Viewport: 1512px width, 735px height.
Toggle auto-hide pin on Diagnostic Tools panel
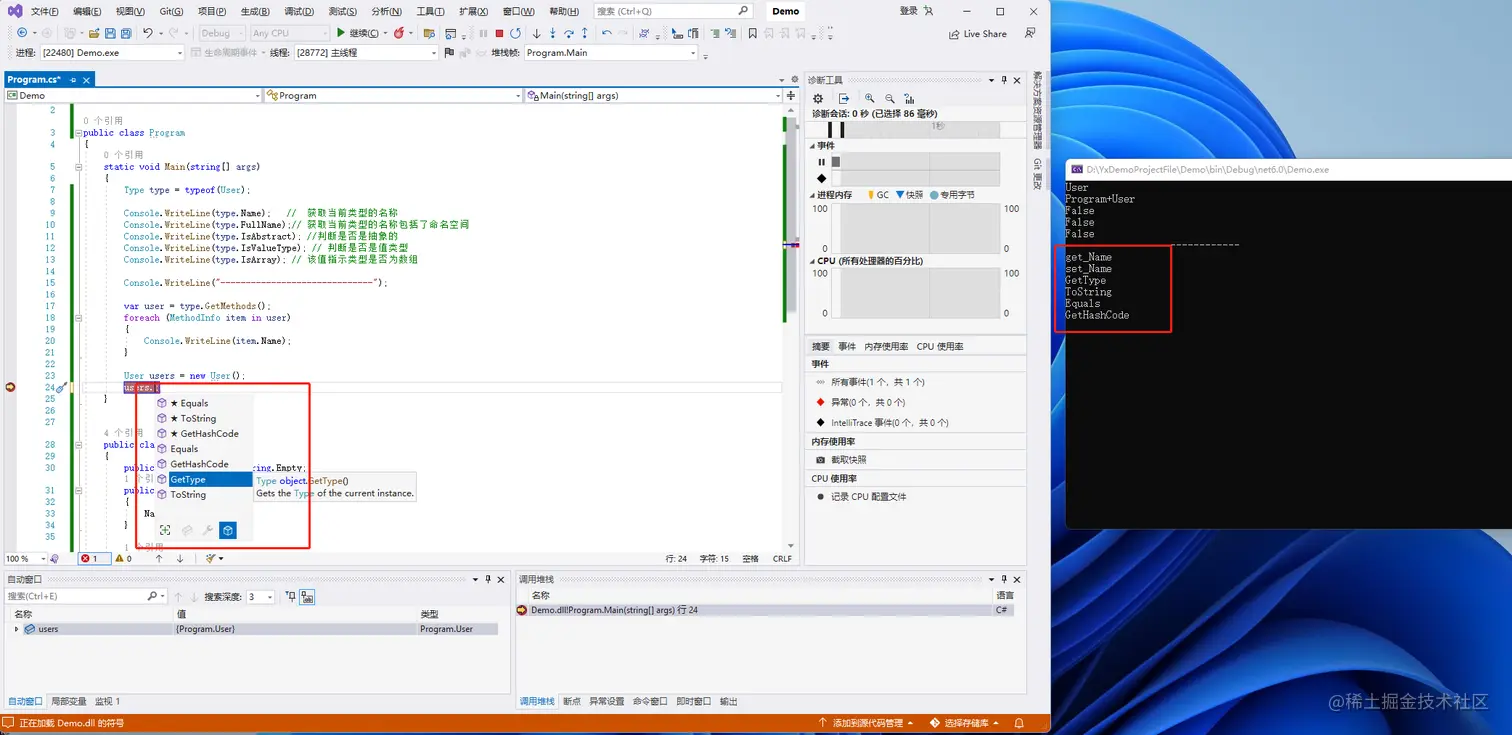tap(1005, 79)
